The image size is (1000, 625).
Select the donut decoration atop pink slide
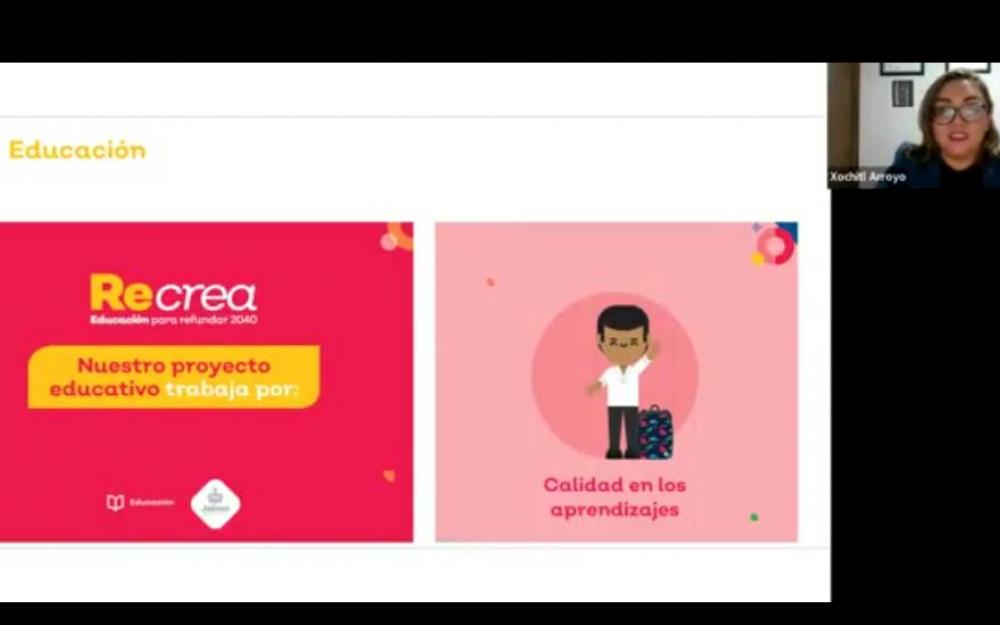(775, 244)
